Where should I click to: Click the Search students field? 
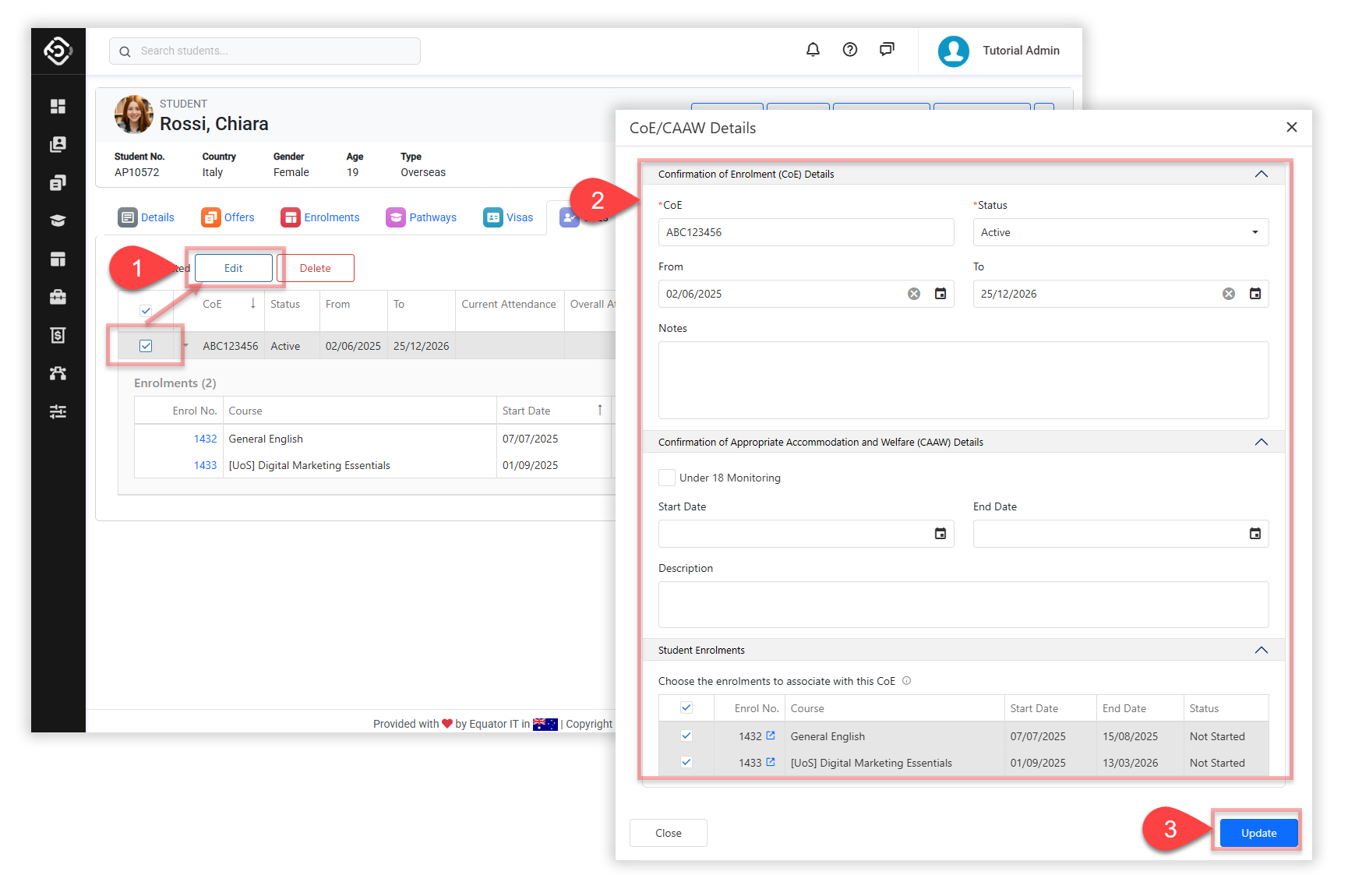tap(265, 51)
